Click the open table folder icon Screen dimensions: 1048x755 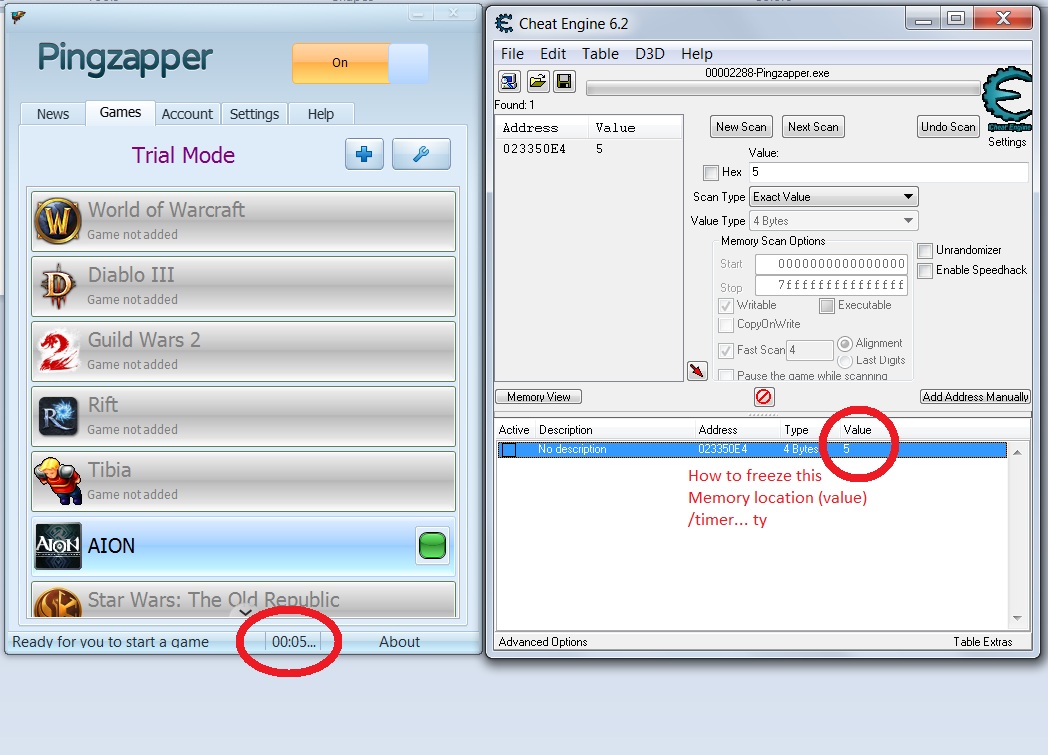pyautogui.click(x=537, y=81)
